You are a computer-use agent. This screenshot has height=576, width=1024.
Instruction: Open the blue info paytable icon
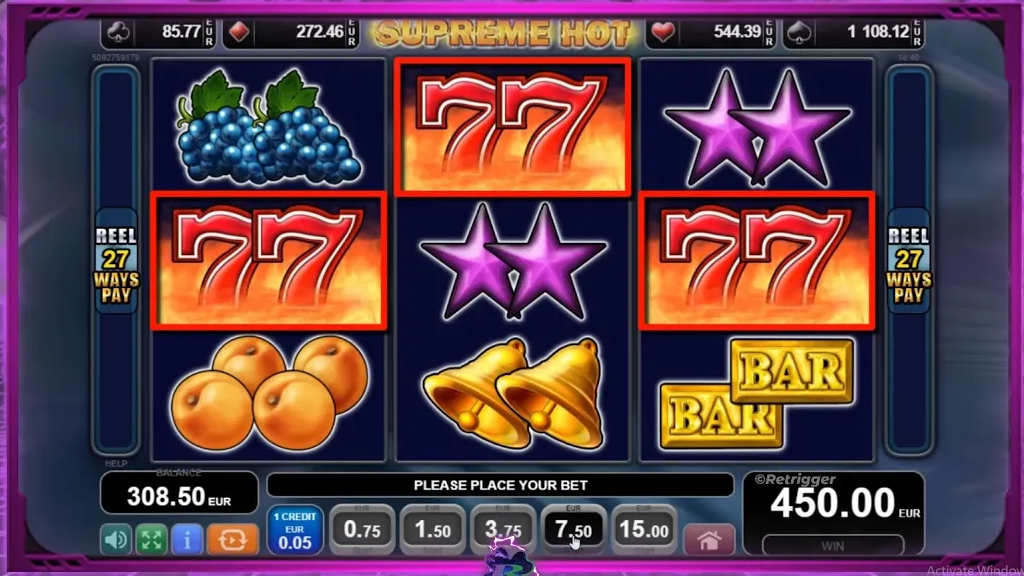point(187,539)
